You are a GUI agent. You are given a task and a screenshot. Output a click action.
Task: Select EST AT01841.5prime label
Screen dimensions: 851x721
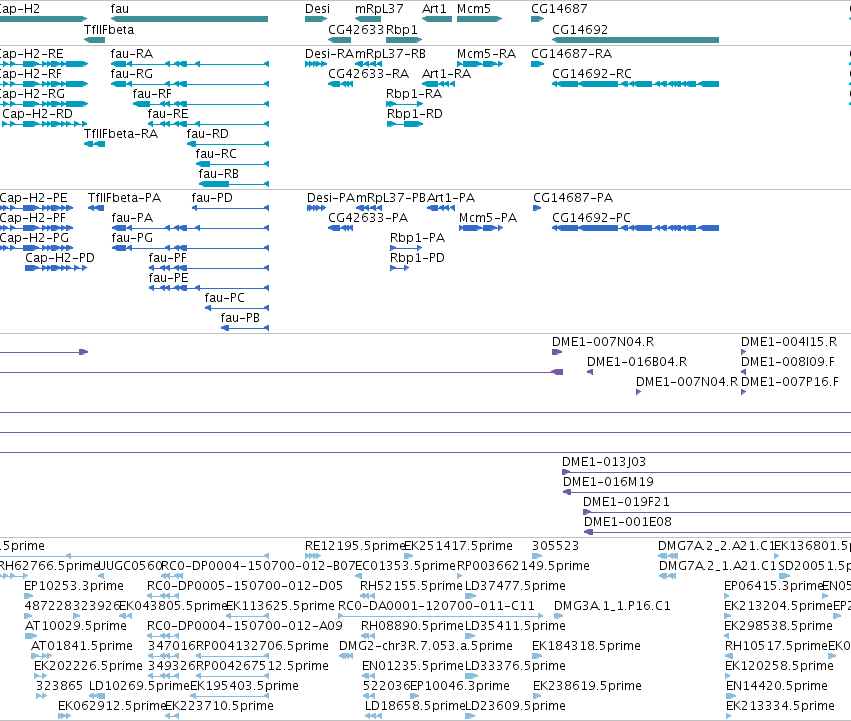(x=82, y=646)
